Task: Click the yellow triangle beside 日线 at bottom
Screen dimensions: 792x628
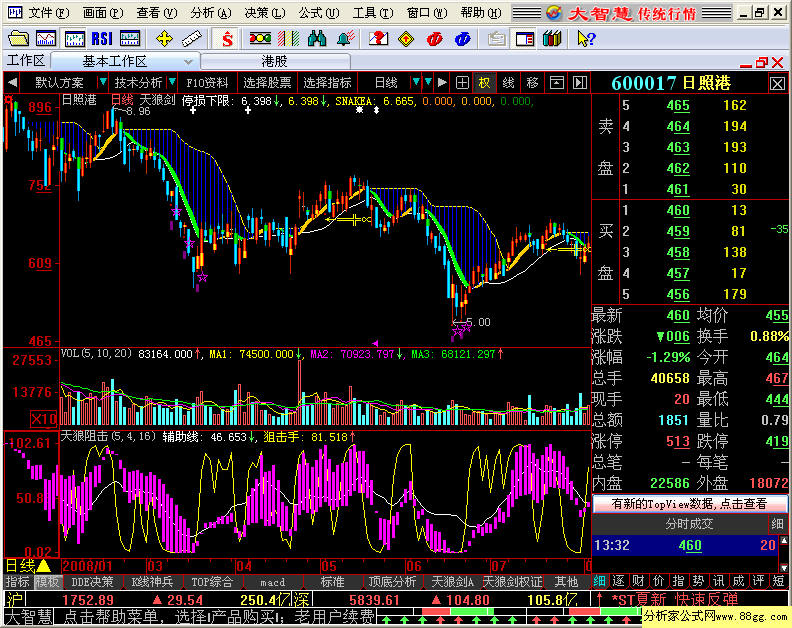Action: pyautogui.click(x=43, y=565)
